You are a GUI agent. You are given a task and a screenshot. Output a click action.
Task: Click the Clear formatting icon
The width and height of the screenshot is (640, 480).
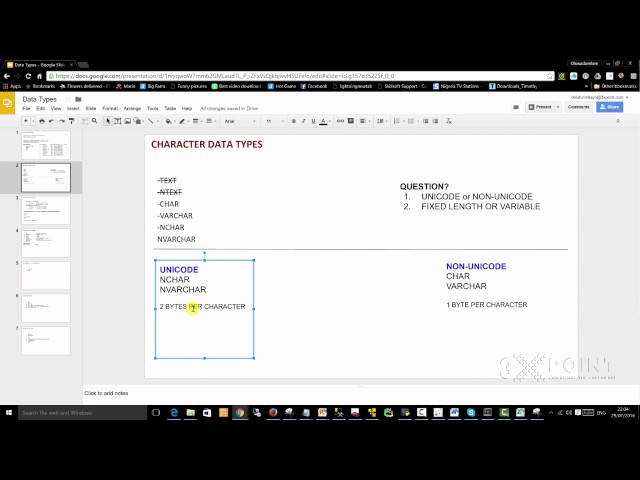tap(449, 121)
